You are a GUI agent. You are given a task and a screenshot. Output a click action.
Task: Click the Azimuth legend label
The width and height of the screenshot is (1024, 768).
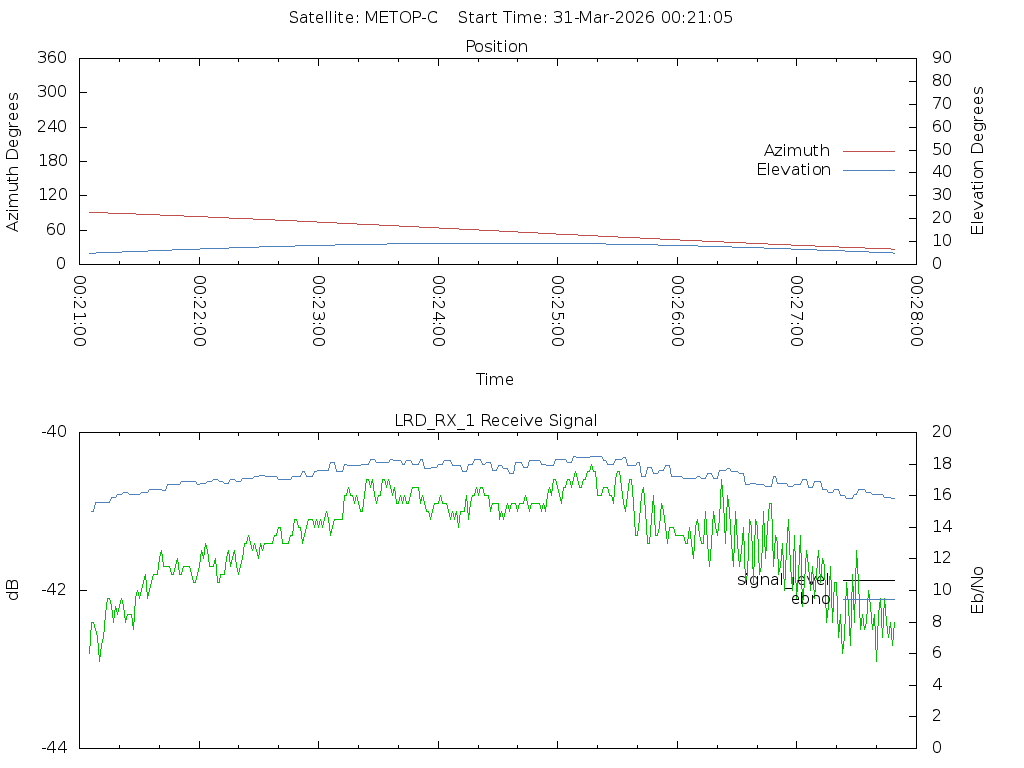point(796,150)
